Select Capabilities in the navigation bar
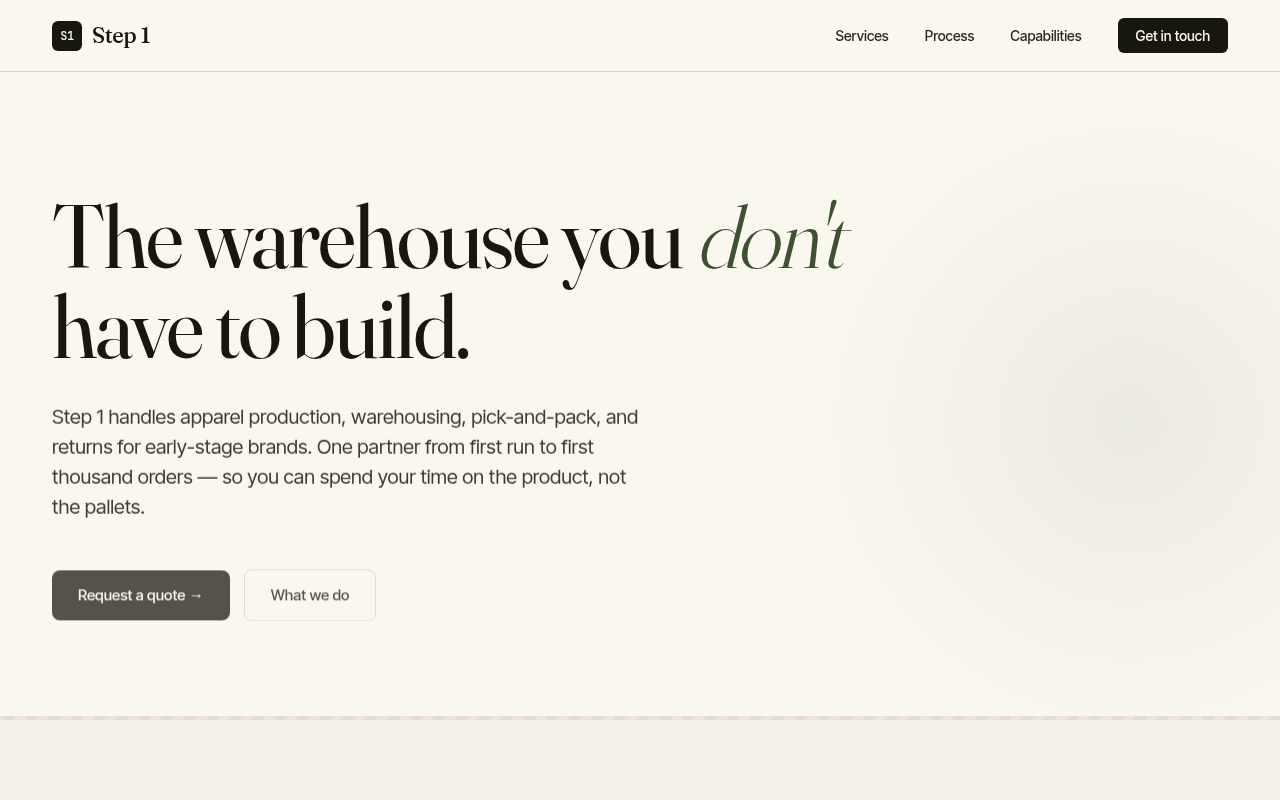 (1045, 36)
